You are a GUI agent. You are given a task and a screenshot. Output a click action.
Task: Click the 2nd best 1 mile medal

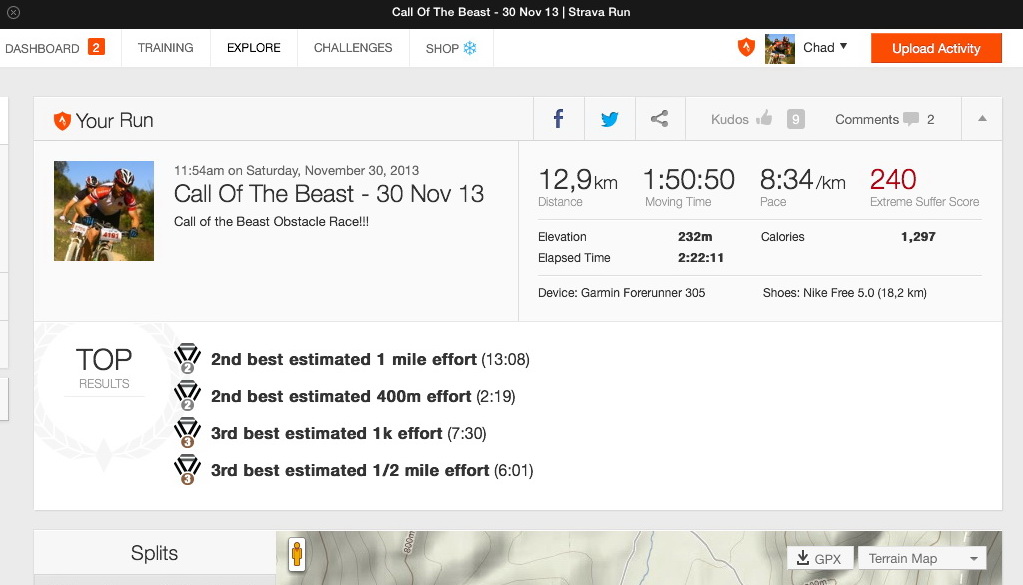coord(187,359)
